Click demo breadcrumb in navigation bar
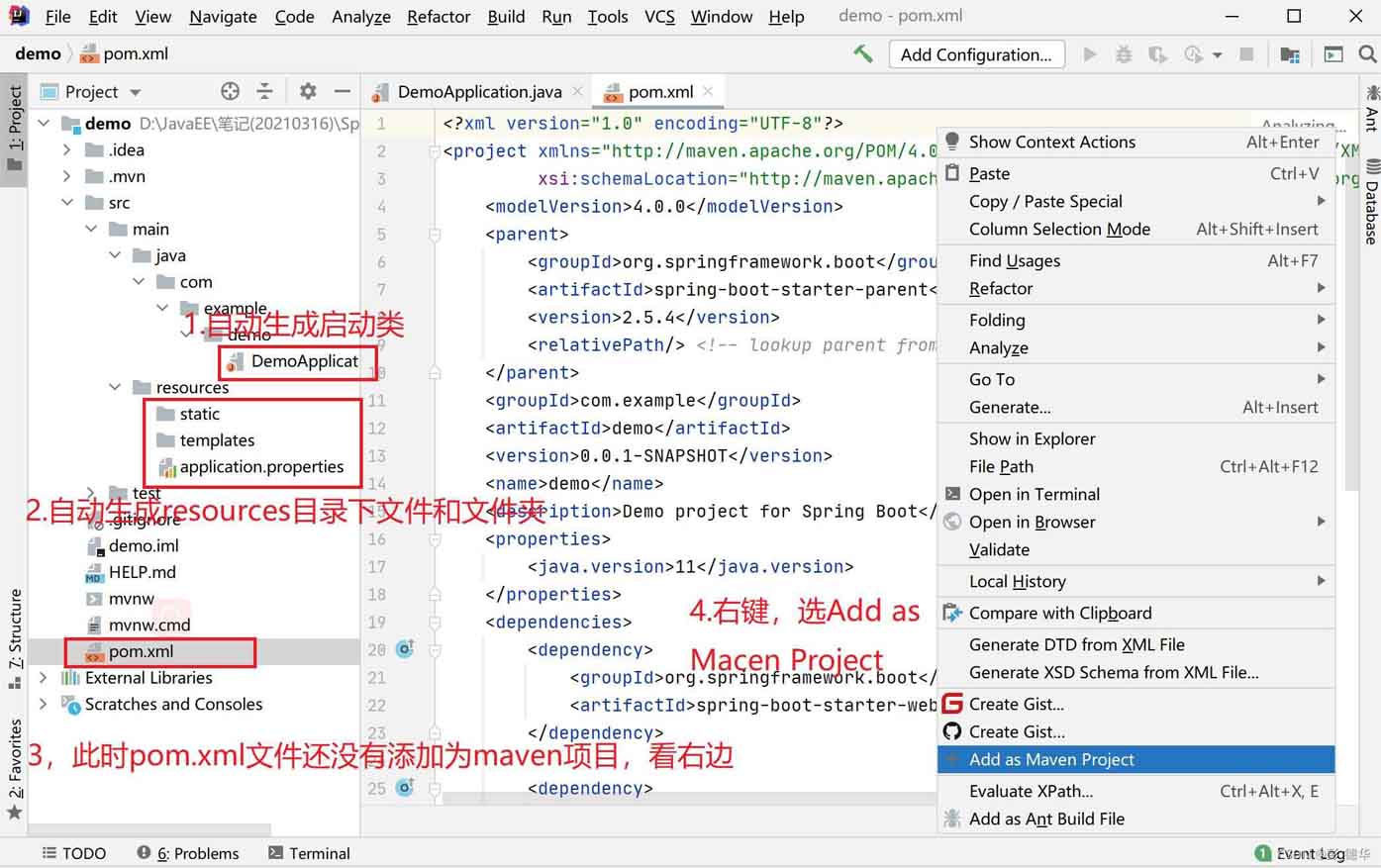The image size is (1381, 868). click(x=38, y=53)
